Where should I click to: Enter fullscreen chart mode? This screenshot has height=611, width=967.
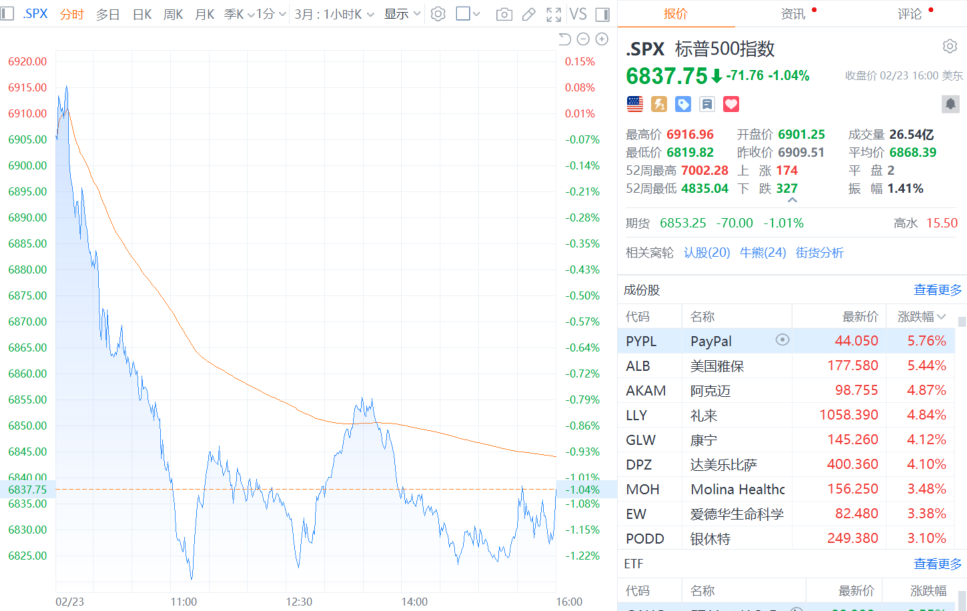click(554, 14)
